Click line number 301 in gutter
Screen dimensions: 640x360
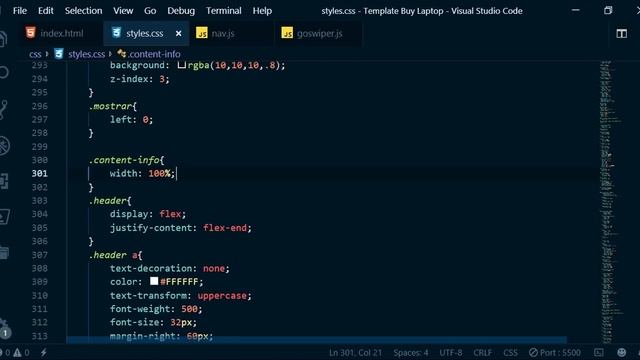point(40,173)
